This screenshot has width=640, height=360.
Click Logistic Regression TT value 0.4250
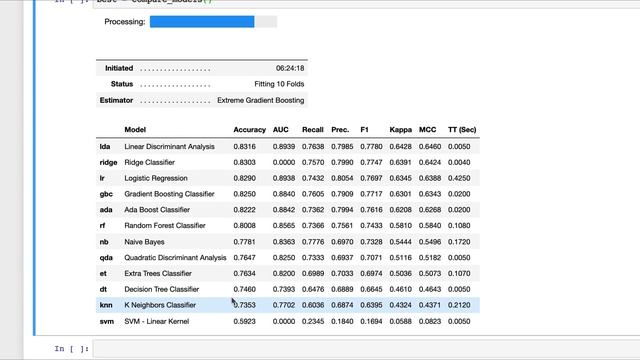(459, 178)
